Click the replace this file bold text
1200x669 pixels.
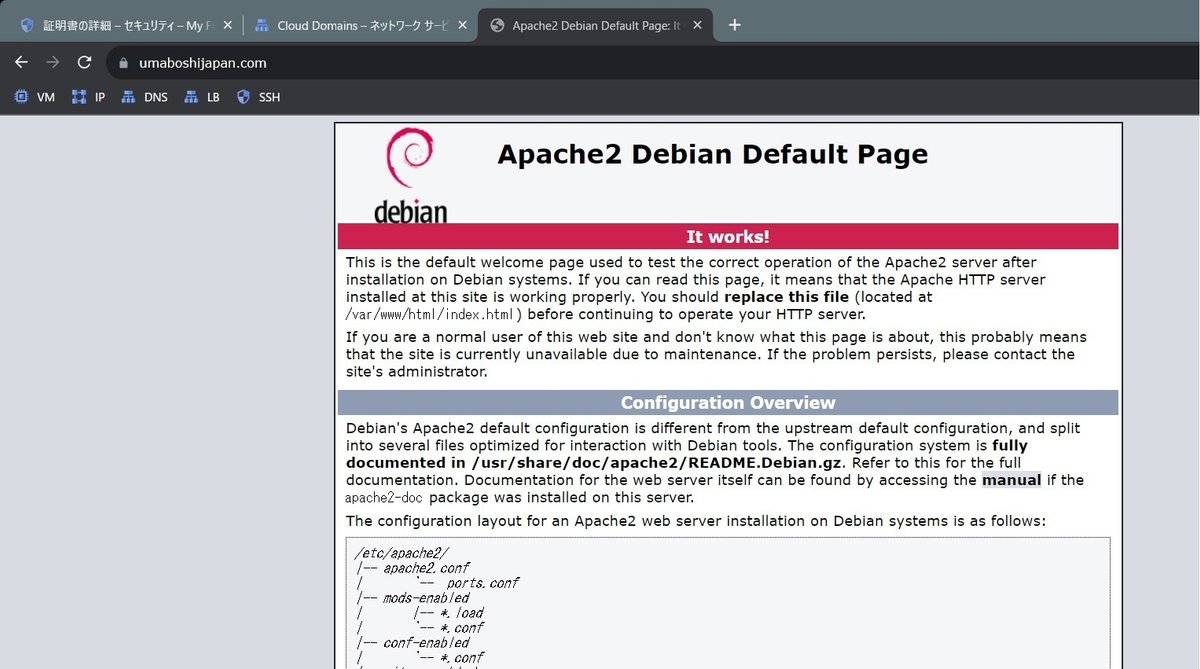(786, 297)
